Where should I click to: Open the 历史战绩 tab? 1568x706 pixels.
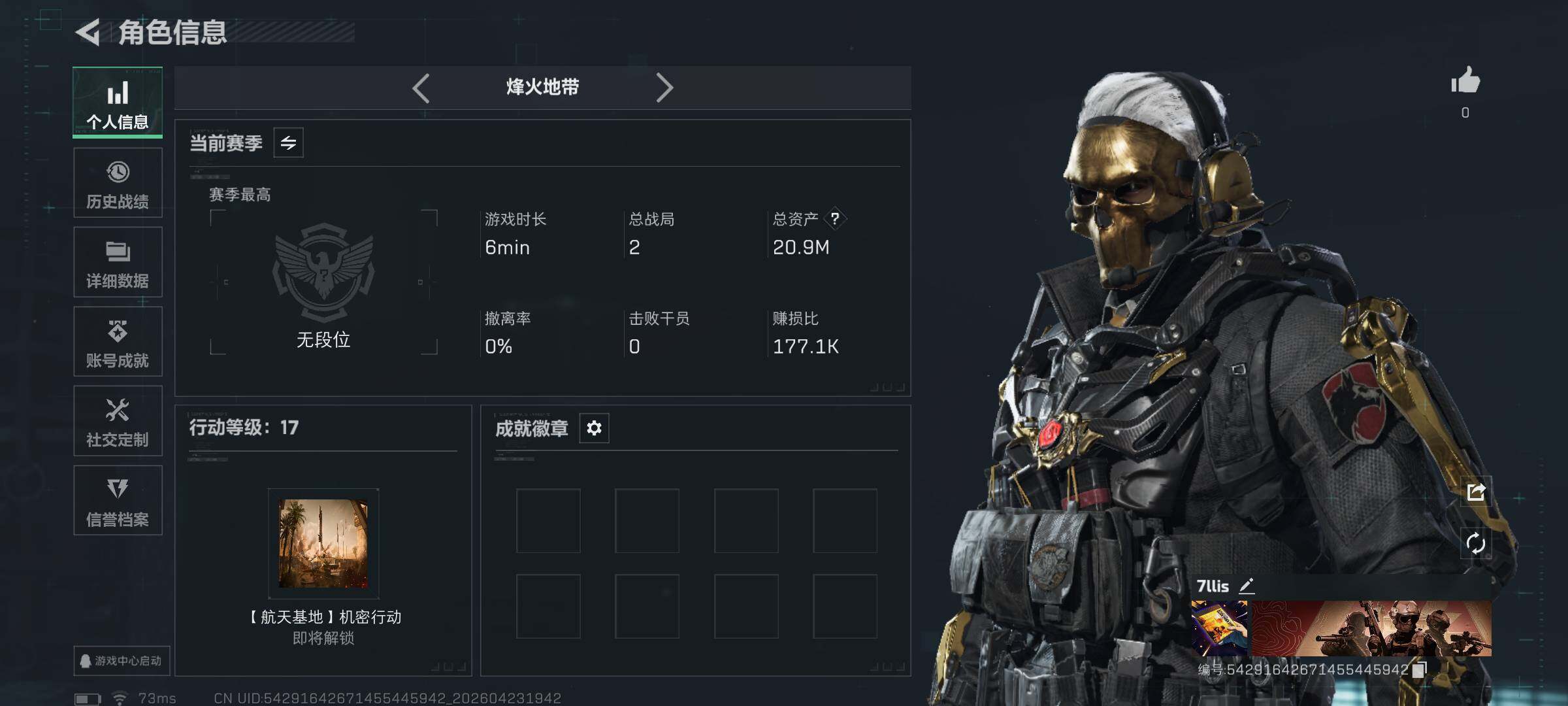pos(118,183)
